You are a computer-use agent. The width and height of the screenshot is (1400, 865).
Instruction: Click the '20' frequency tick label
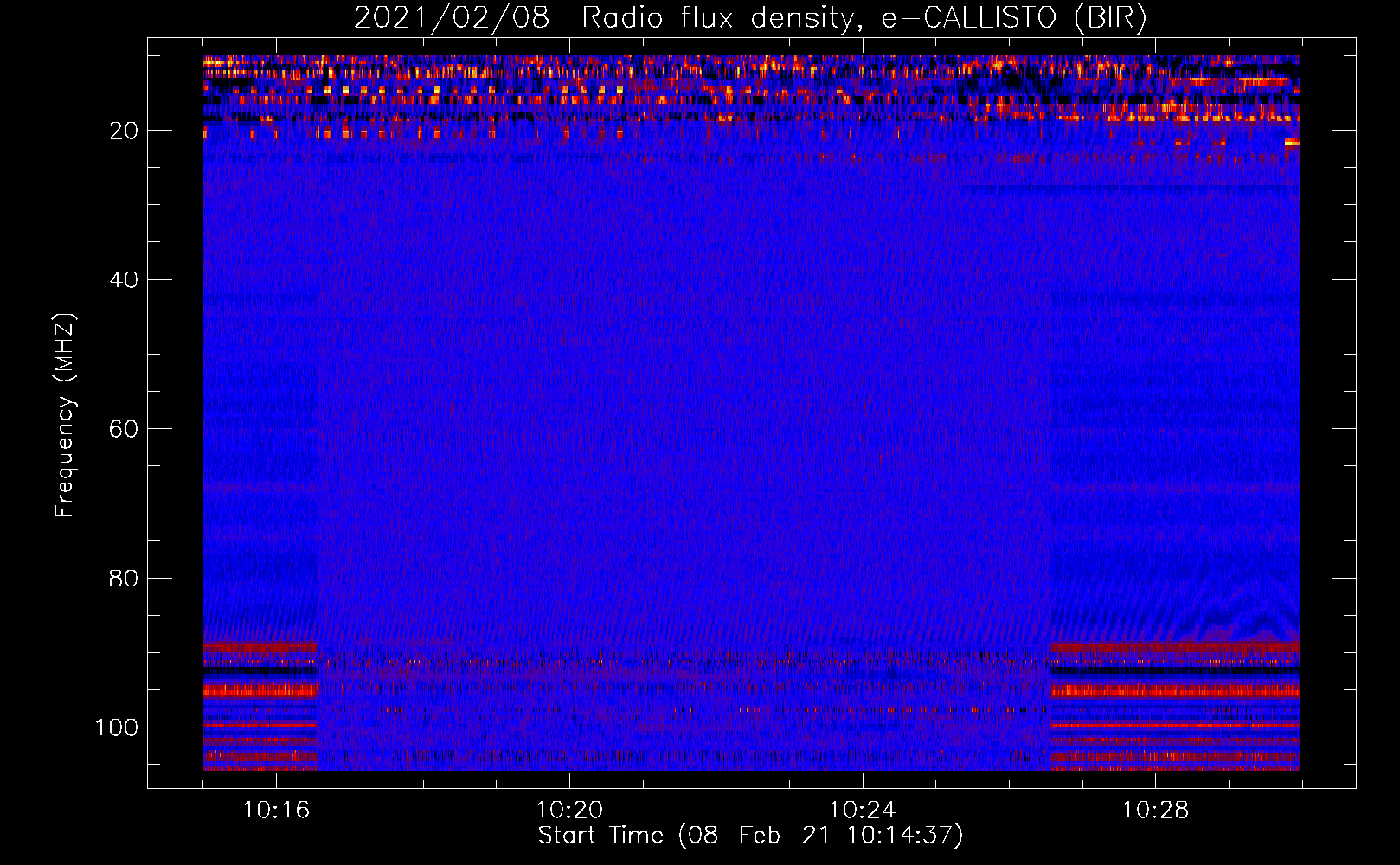click(x=124, y=131)
